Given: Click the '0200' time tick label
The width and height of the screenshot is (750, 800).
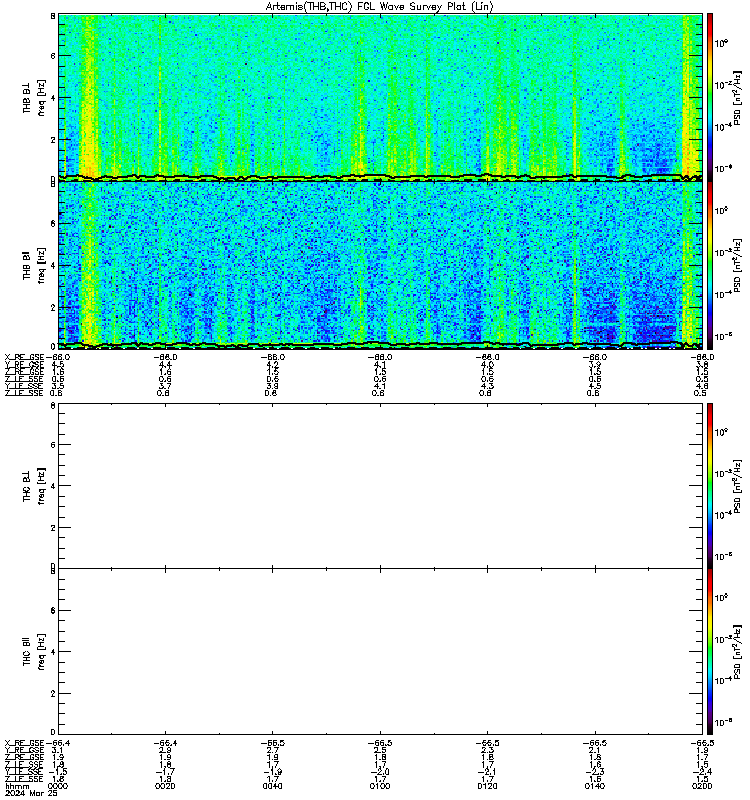Looking at the screenshot, I should [702, 786].
